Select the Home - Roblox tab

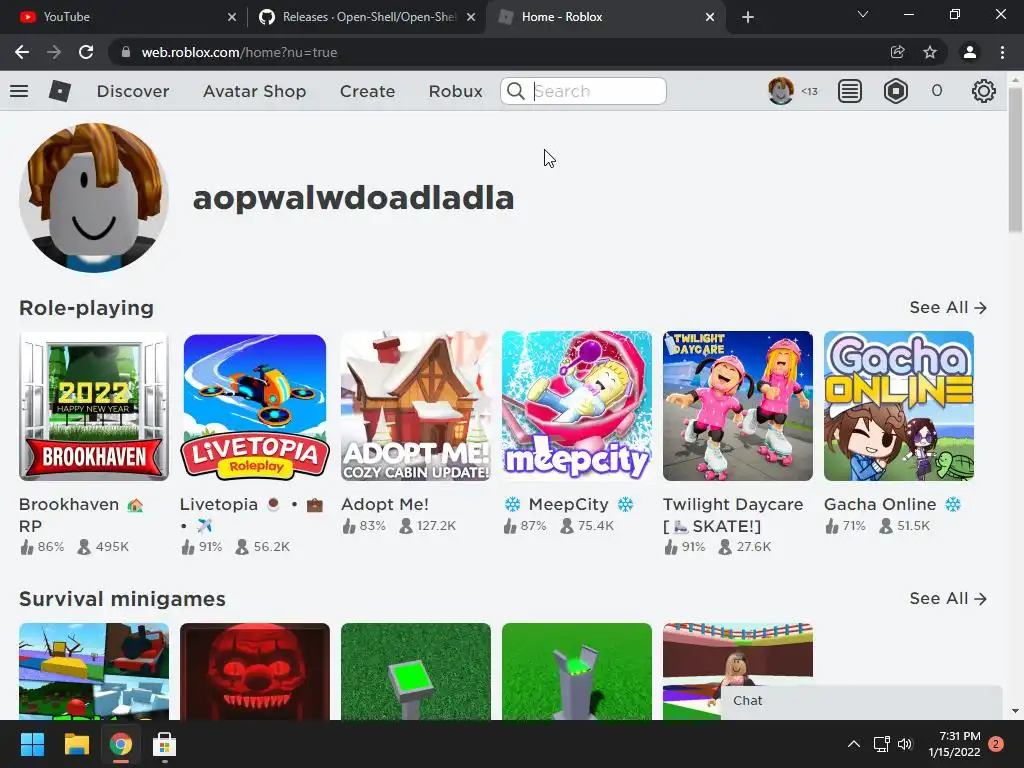(604, 17)
